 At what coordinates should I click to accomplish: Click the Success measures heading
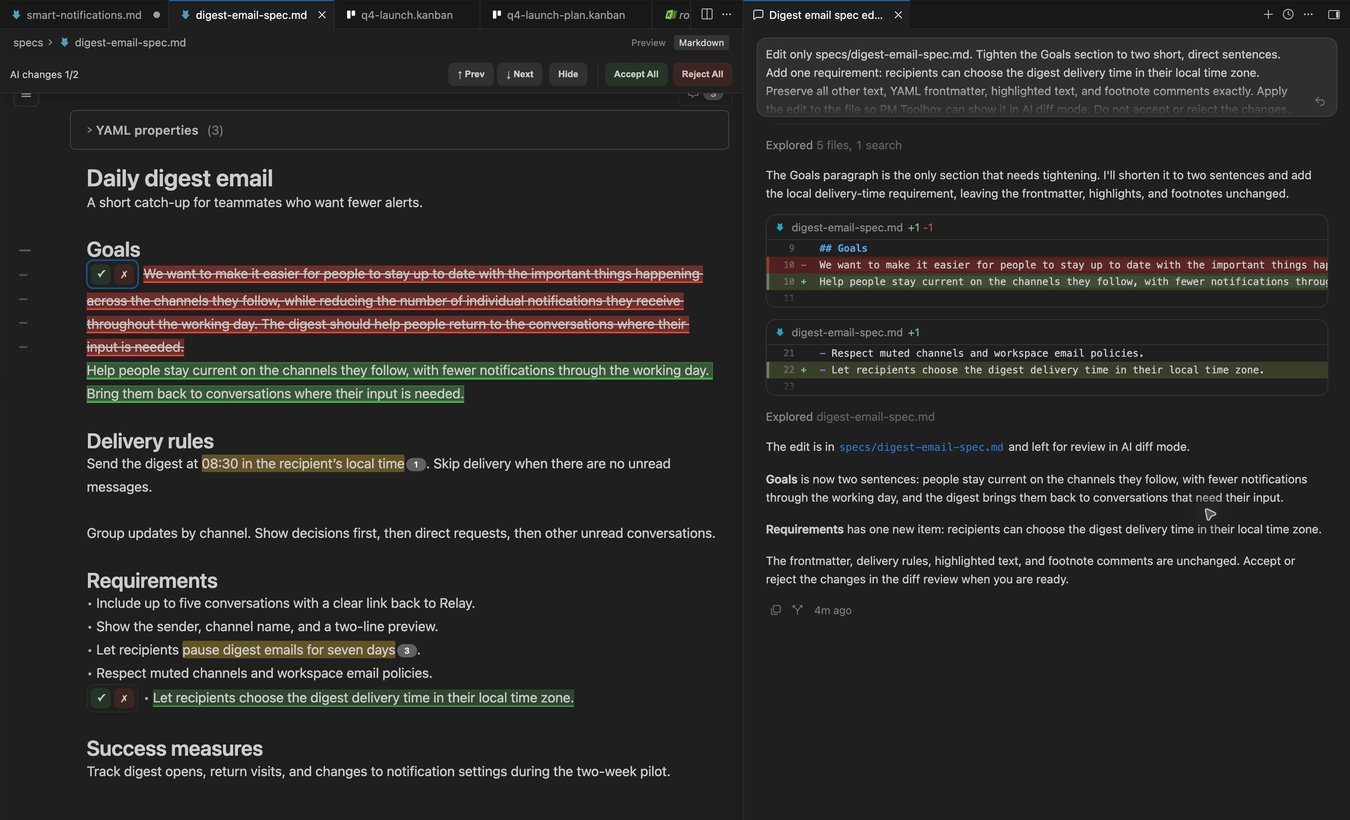point(175,749)
